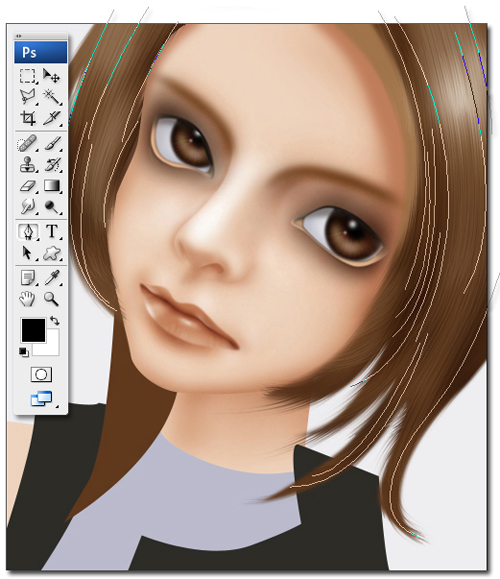Select the Magic Wand tool

click(51, 97)
